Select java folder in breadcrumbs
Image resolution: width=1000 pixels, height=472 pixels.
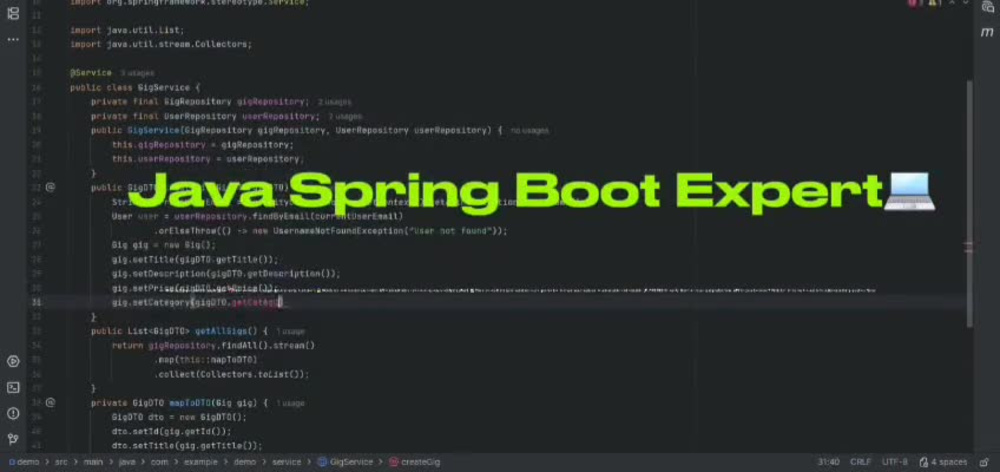[x=126, y=462]
